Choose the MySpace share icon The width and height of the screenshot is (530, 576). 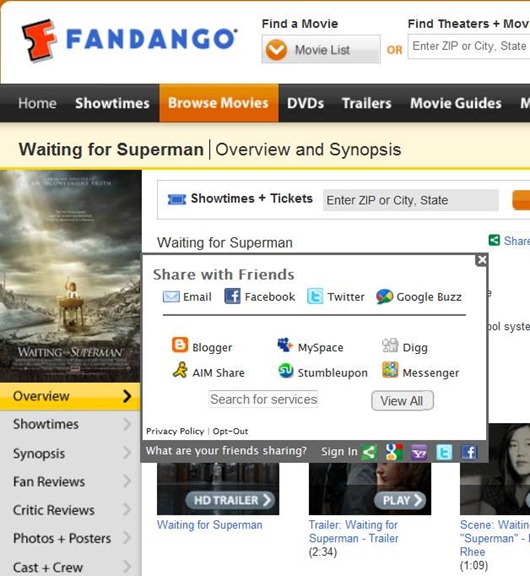click(285, 345)
